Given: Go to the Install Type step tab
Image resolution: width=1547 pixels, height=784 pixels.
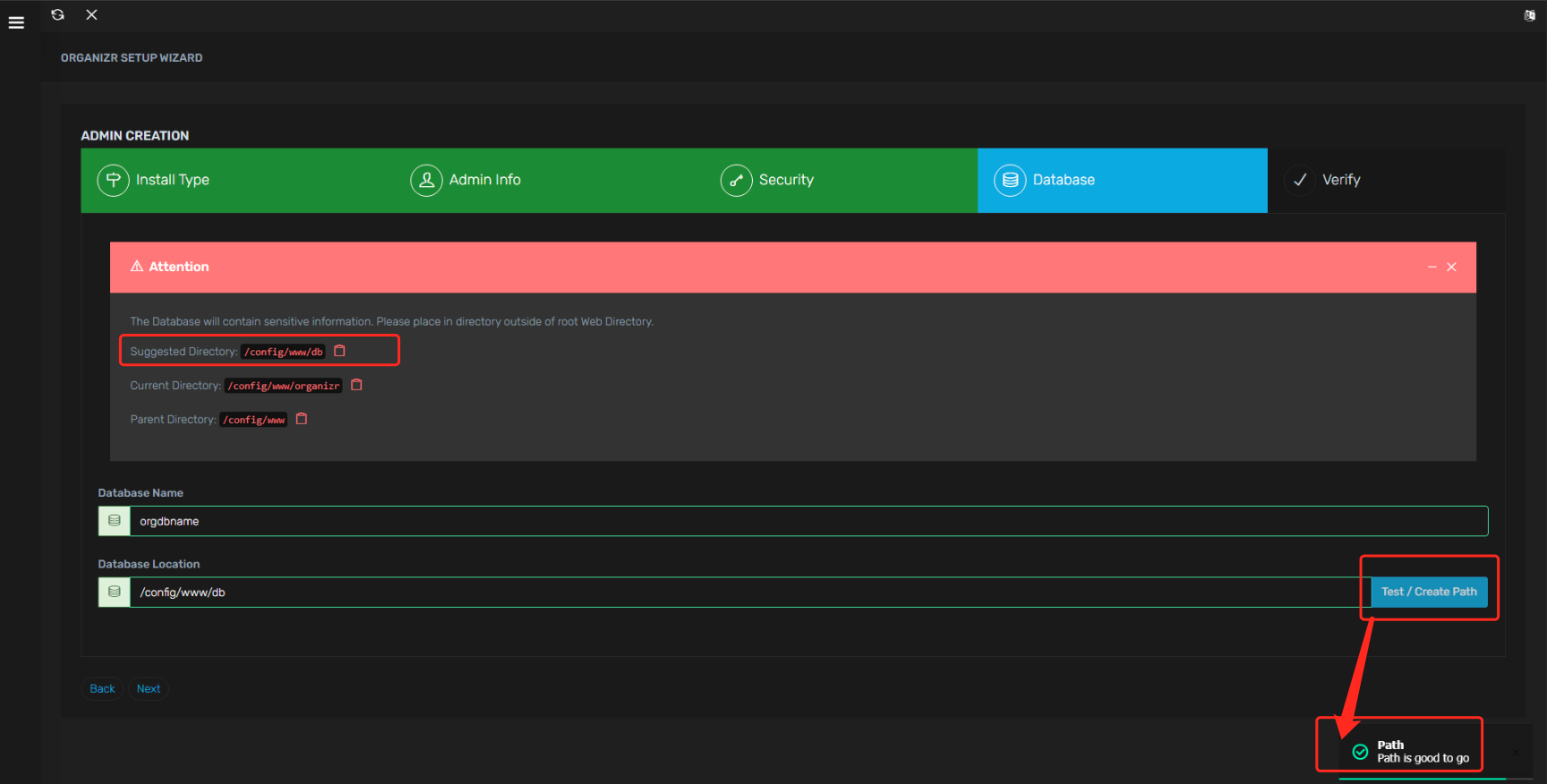Looking at the screenshot, I should 237,180.
